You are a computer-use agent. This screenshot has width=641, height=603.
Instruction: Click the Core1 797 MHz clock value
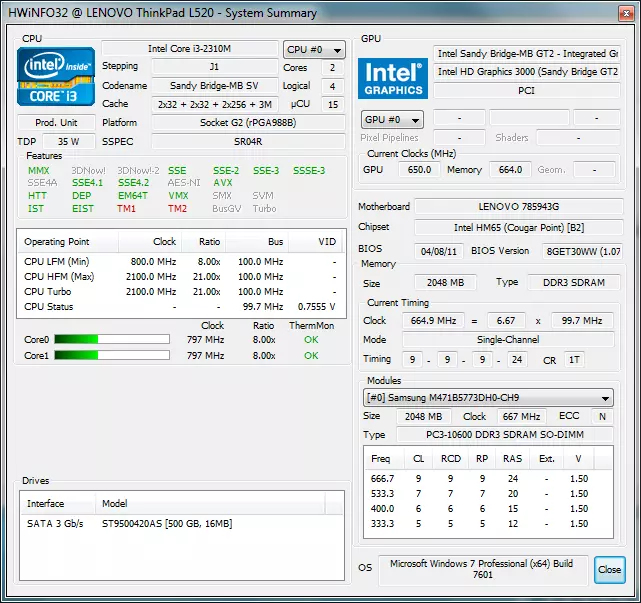coord(205,356)
